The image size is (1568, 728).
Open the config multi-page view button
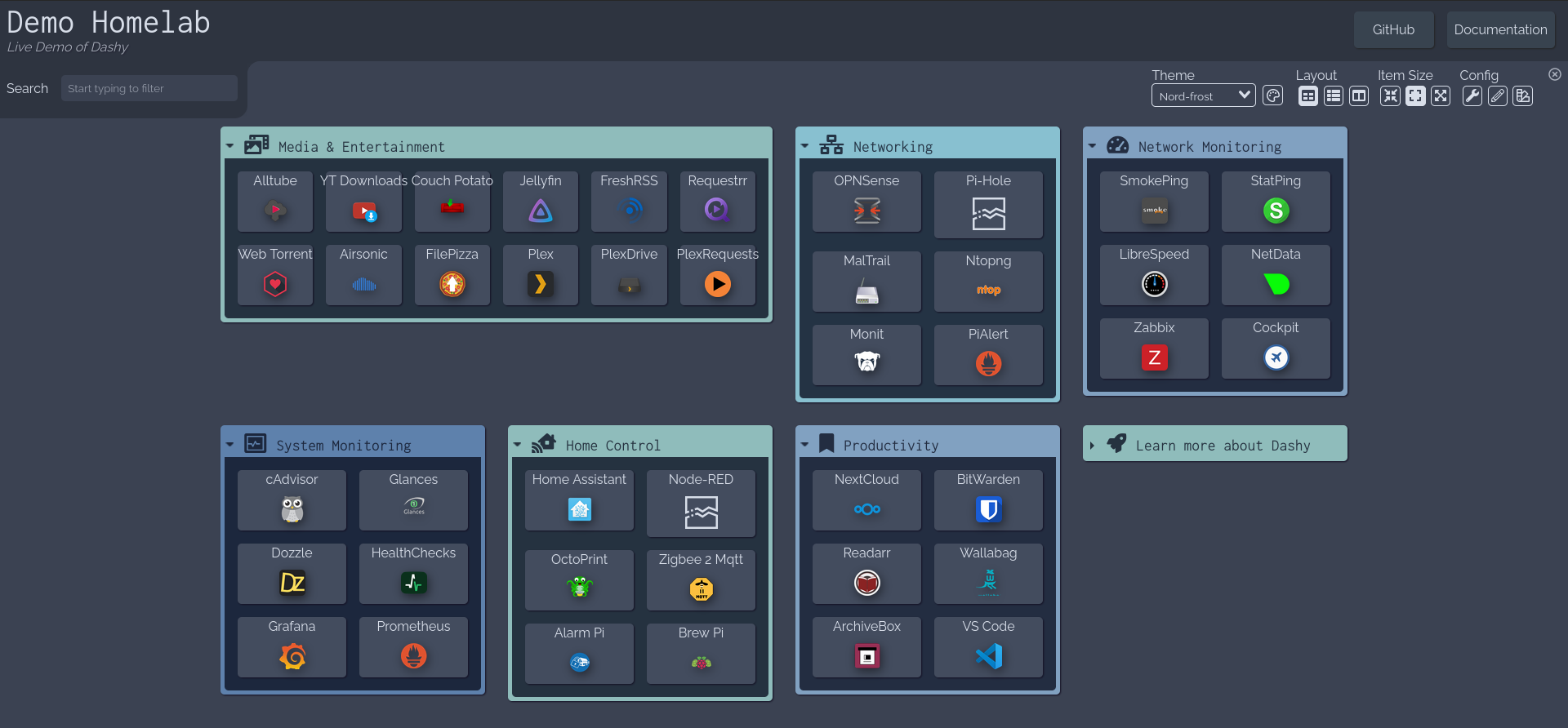click(x=1523, y=96)
